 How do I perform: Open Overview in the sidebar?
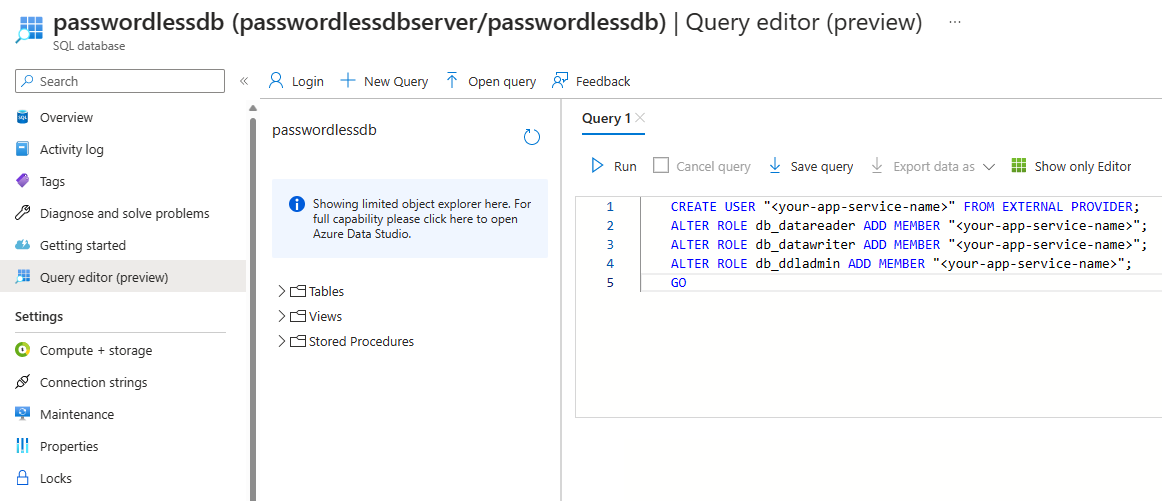[66, 118]
